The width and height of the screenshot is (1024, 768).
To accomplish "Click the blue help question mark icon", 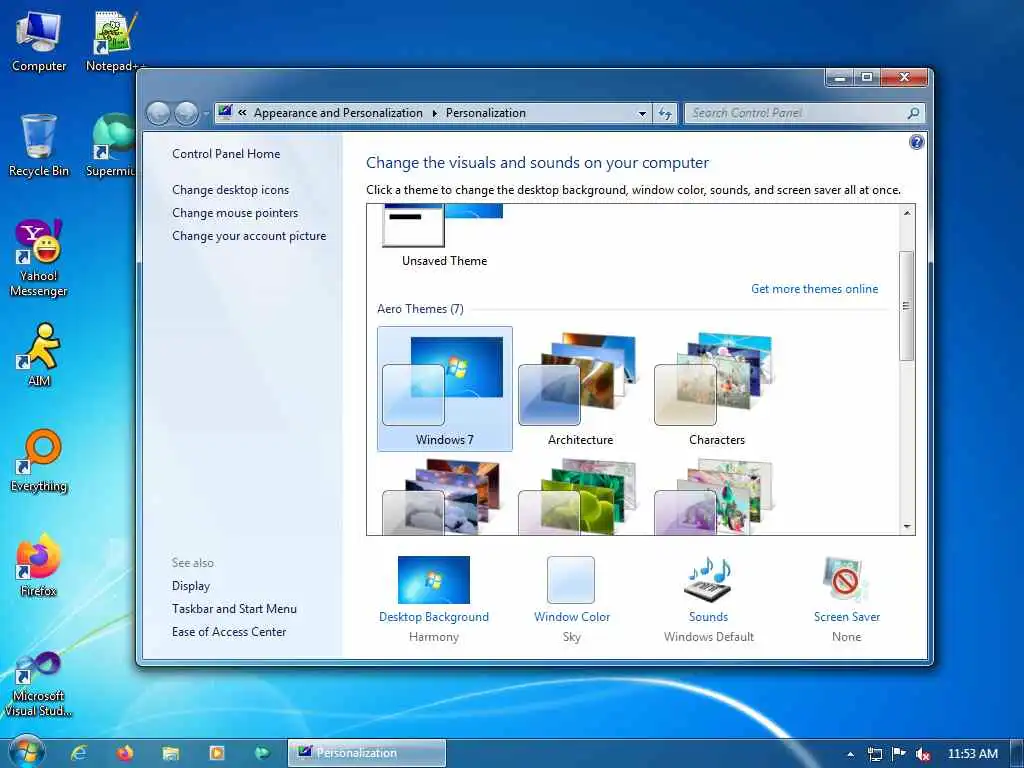I will coord(916,142).
